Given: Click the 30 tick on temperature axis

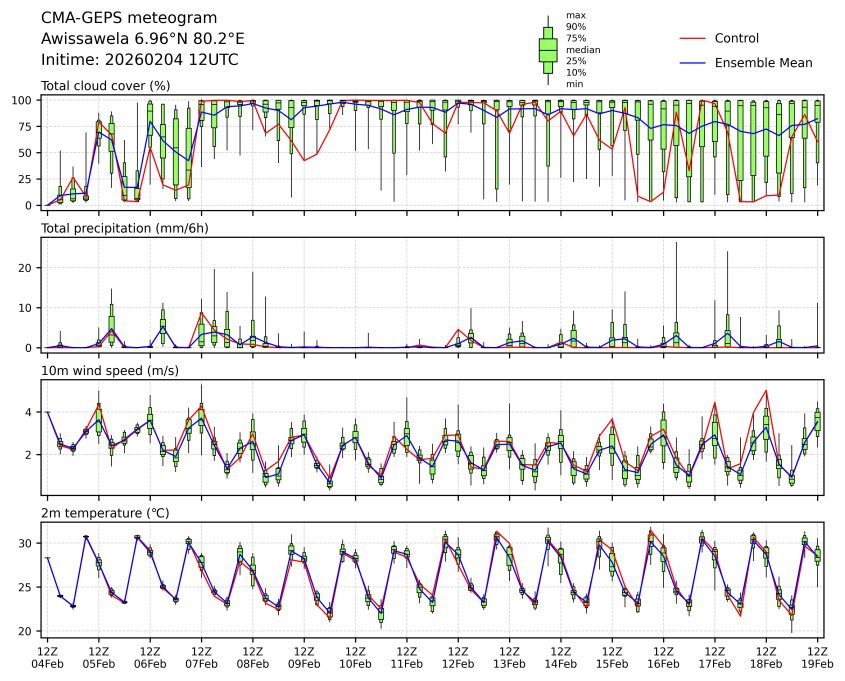Looking at the screenshot, I should pos(28,542).
